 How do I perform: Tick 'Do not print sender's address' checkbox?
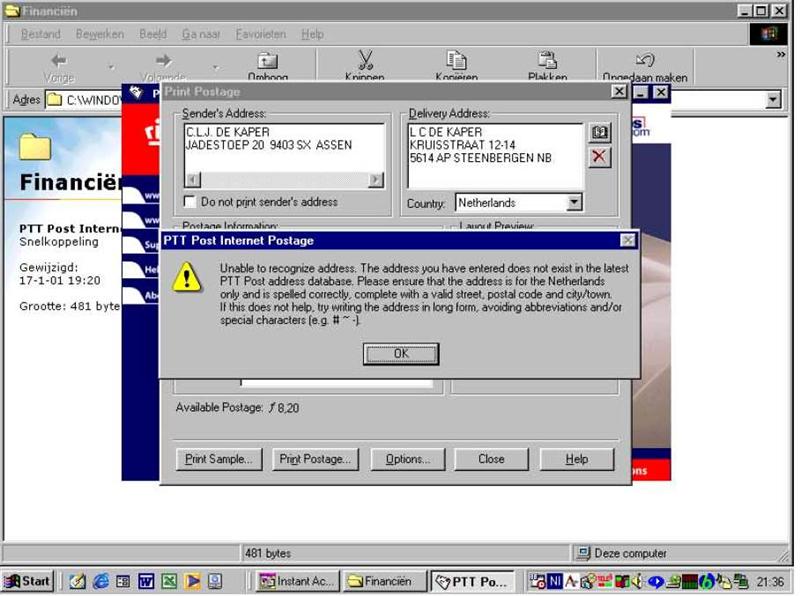click(190, 202)
